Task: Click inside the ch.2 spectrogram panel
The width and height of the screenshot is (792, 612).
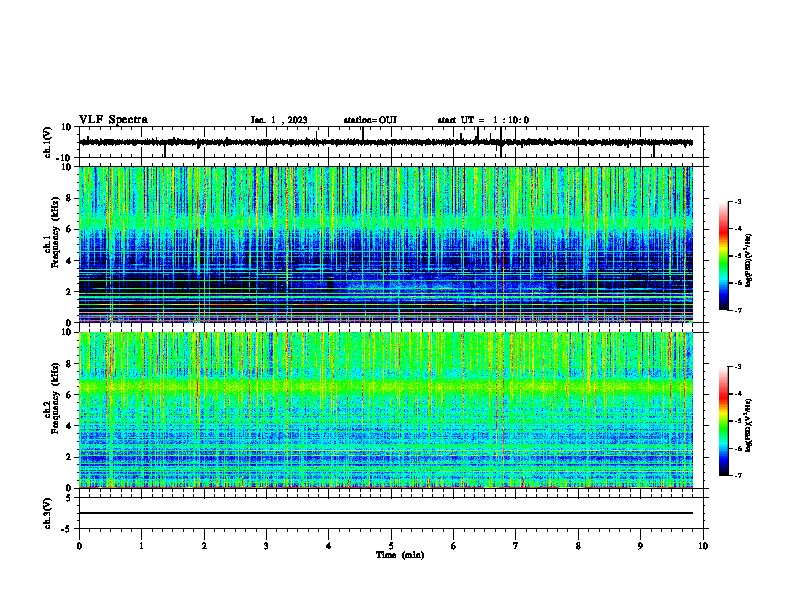Action: point(386,410)
